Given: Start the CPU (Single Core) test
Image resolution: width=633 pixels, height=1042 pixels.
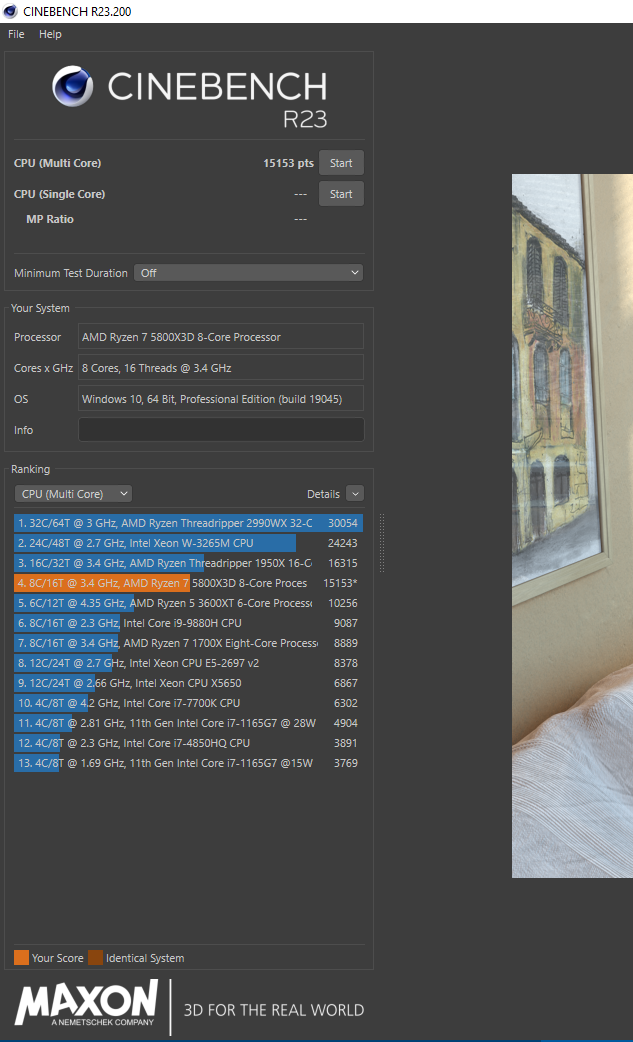Looking at the screenshot, I should pyautogui.click(x=341, y=194).
